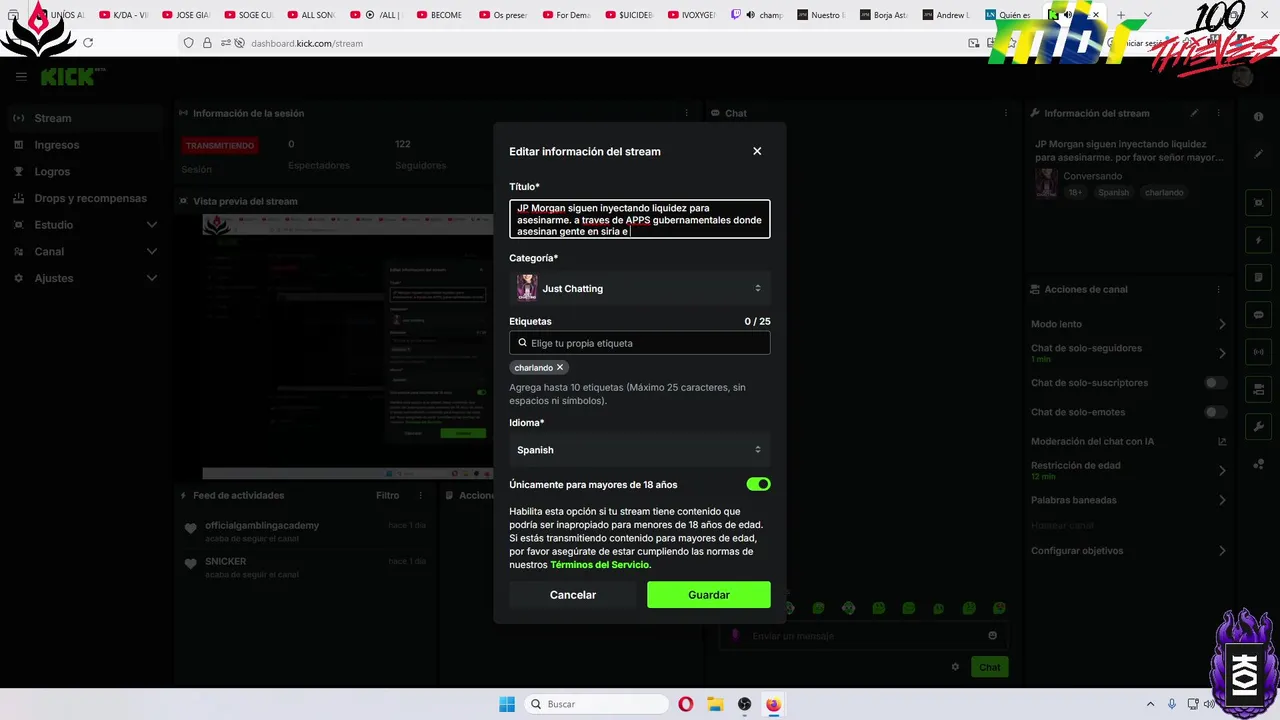
Task: Switch to the Nuestro browser tab
Action: [x=822, y=15]
